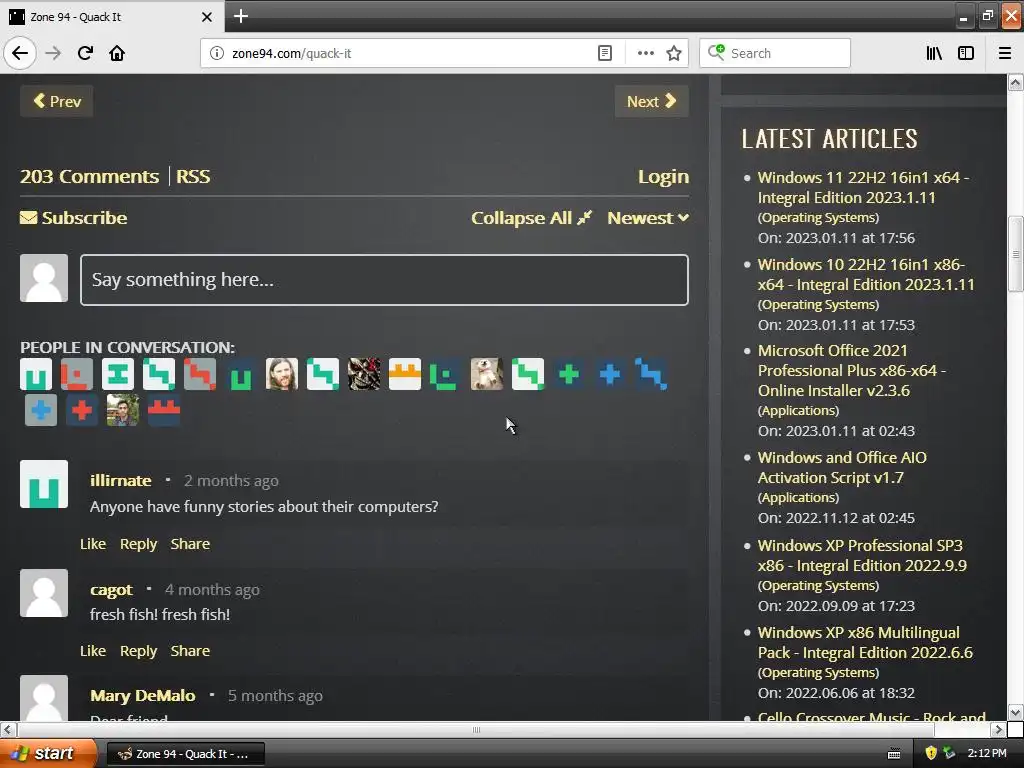
Task: Show site information icon in address bar
Action: (x=217, y=53)
